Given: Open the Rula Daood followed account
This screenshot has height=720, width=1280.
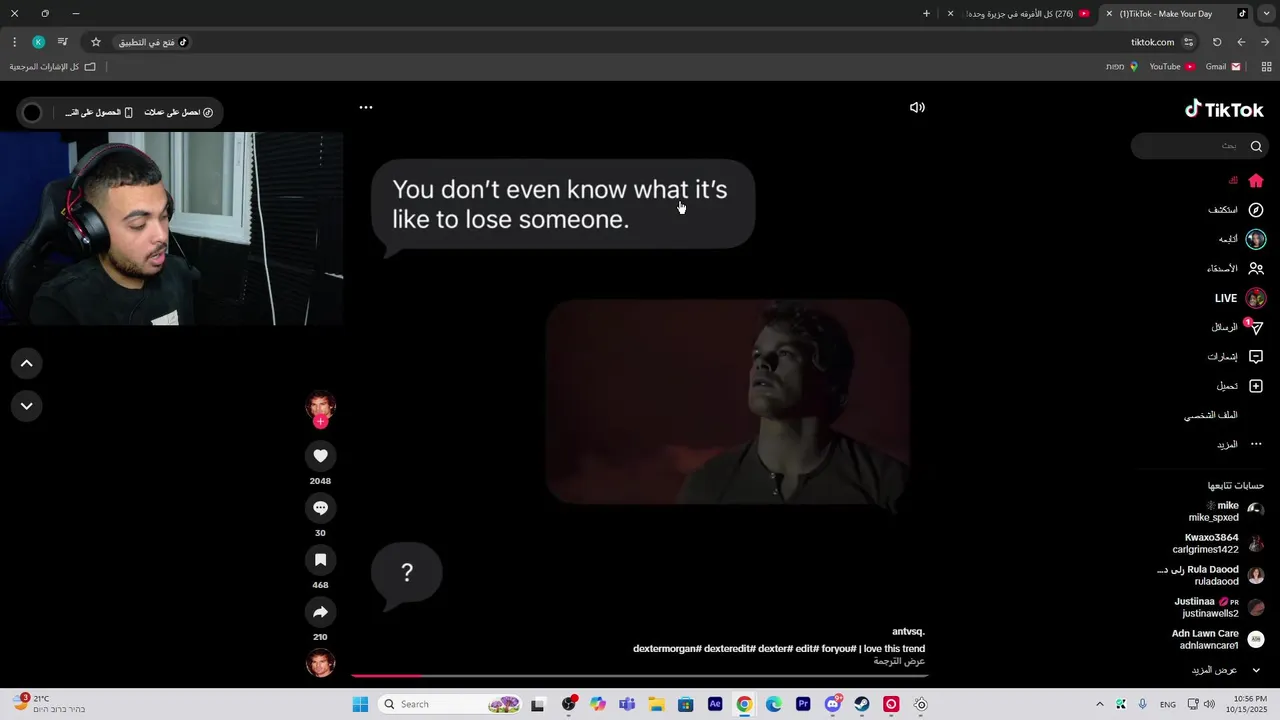Looking at the screenshot, I should (1211, 575).
